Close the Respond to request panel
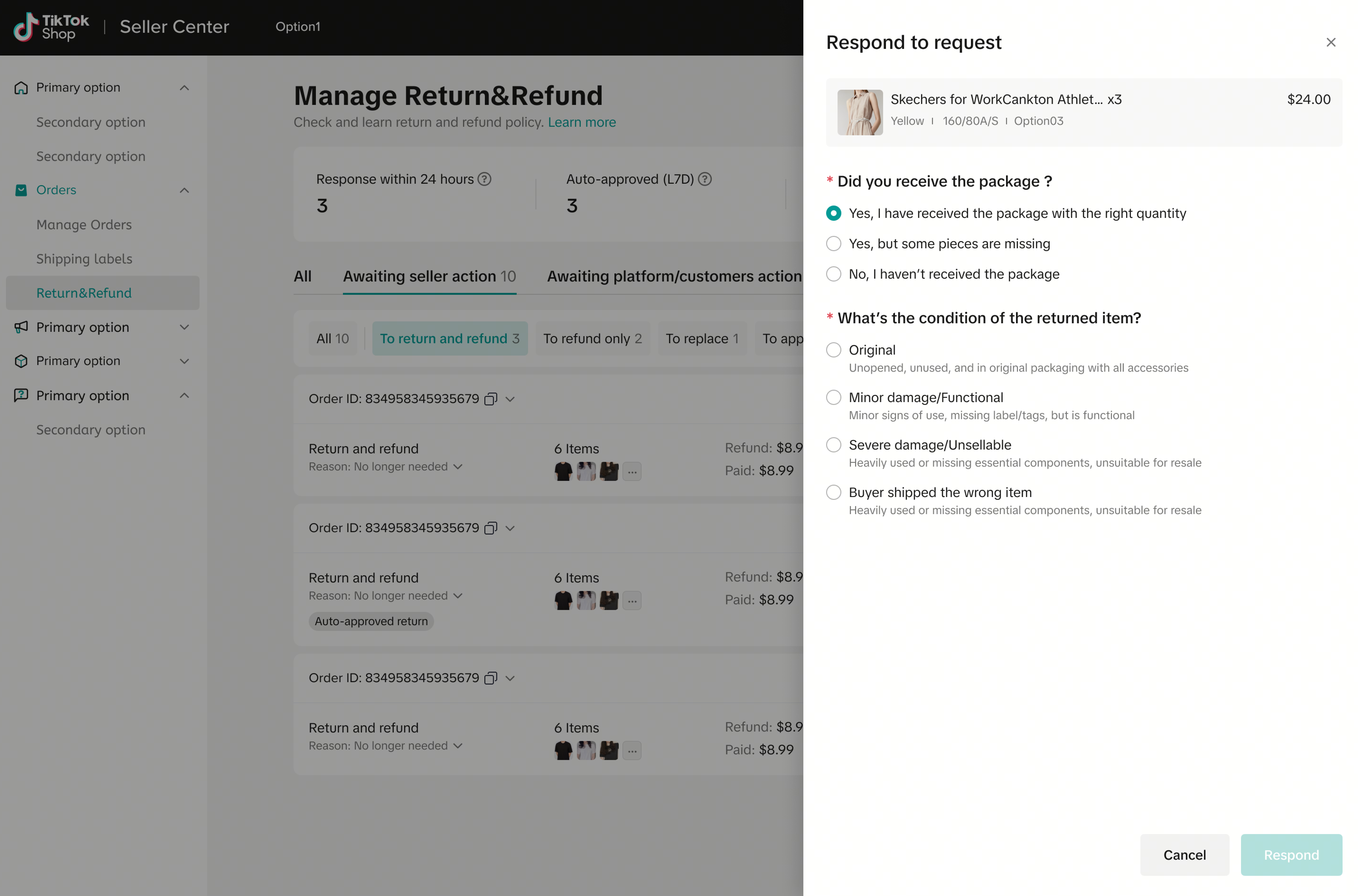Screen dimensions: 1358x896 tap(1330, 42)
